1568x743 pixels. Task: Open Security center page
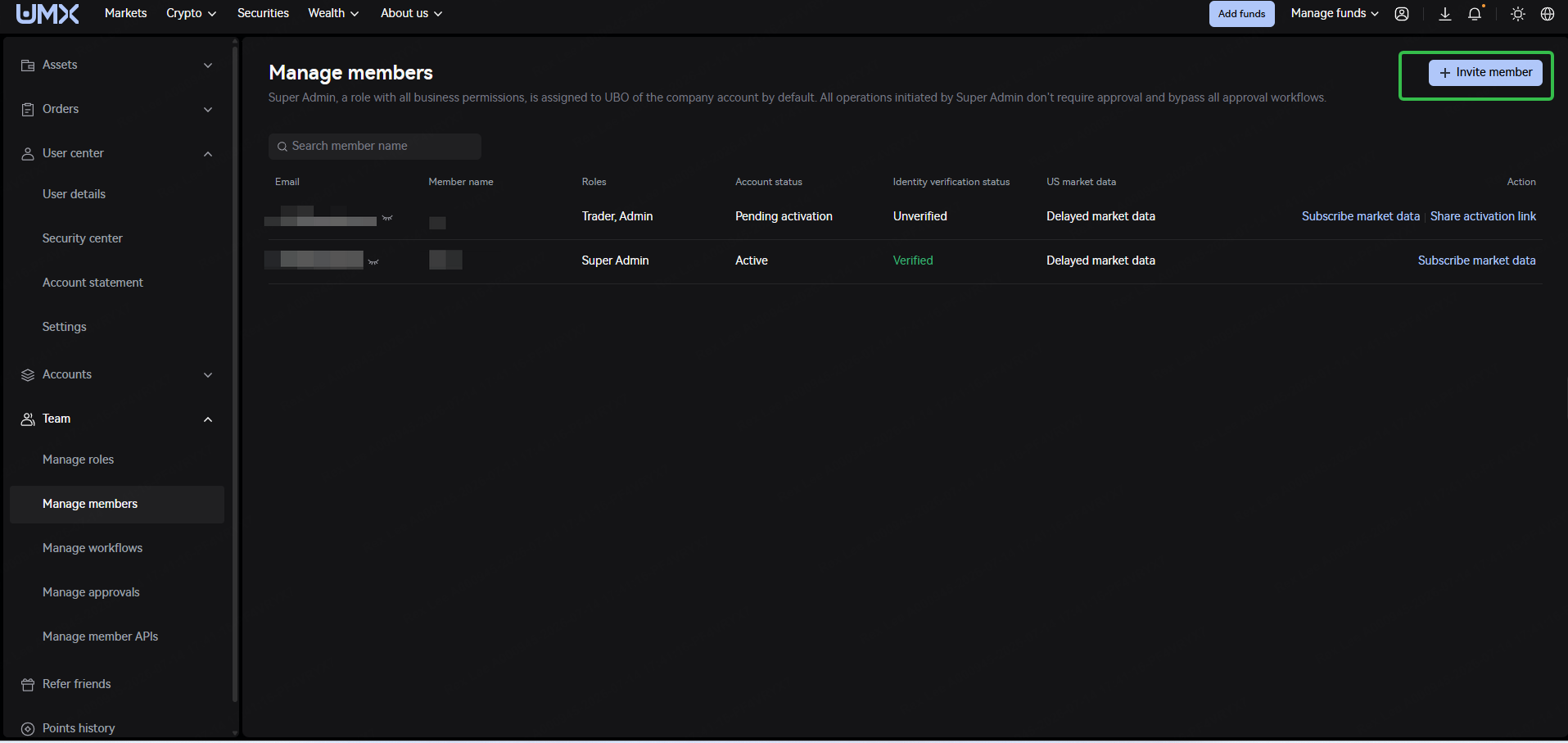pyautogui.click(x=83, y=238)
